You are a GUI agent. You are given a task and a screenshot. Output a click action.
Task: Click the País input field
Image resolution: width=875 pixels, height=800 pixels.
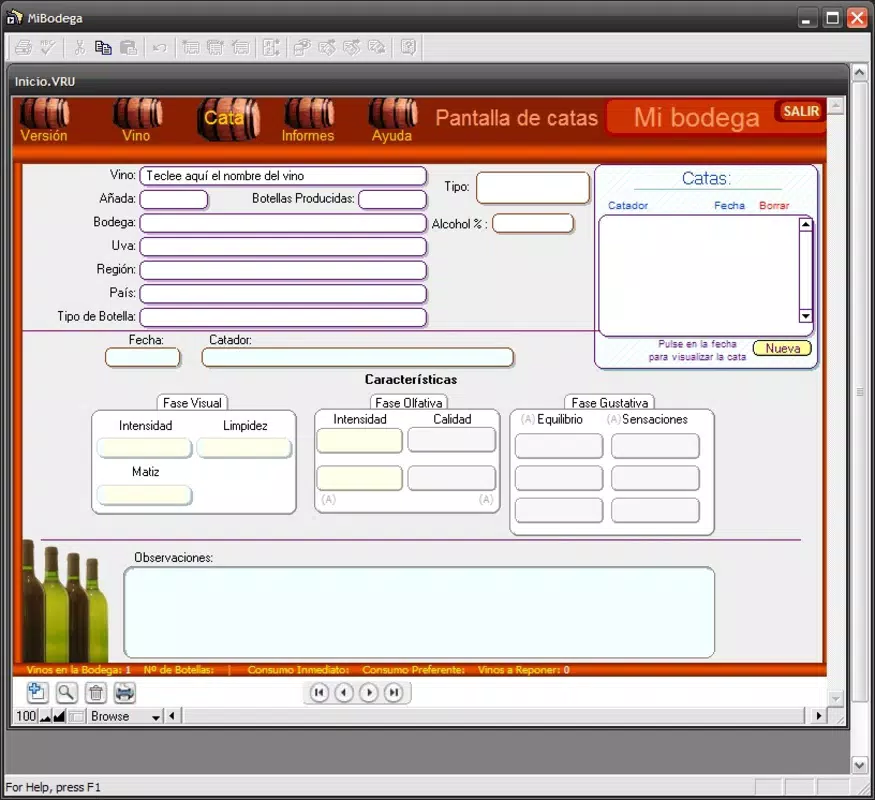[x=283, y=293]
